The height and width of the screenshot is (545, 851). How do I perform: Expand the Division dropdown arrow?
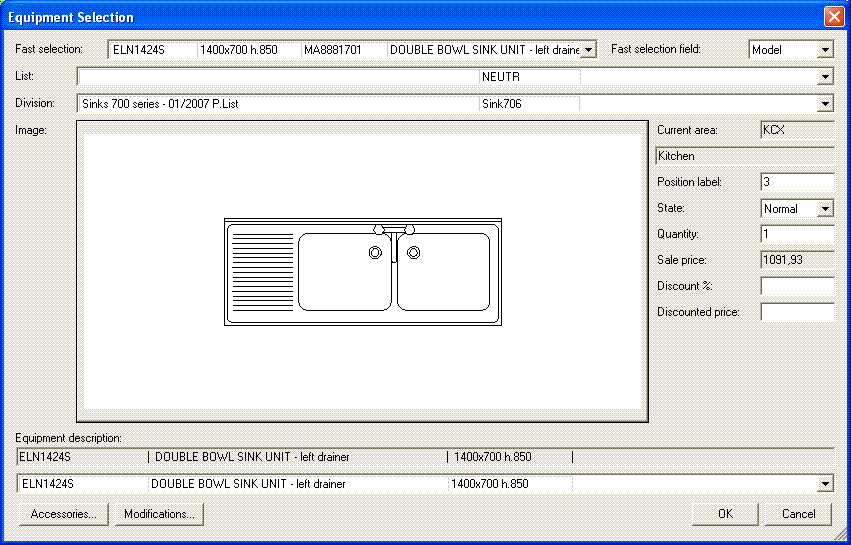[825, 103]
